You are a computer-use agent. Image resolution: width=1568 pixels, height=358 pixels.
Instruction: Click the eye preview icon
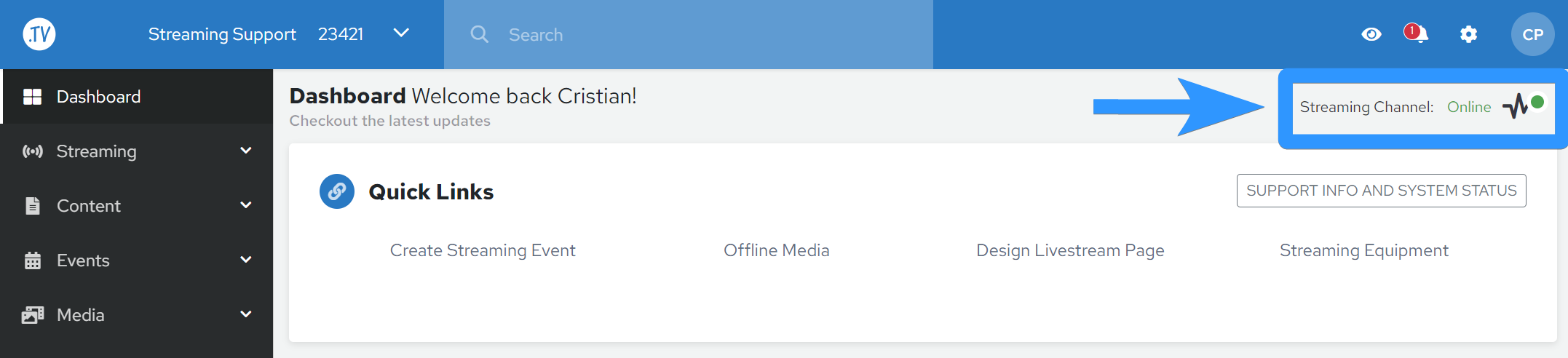click(x=1371, y=34)
